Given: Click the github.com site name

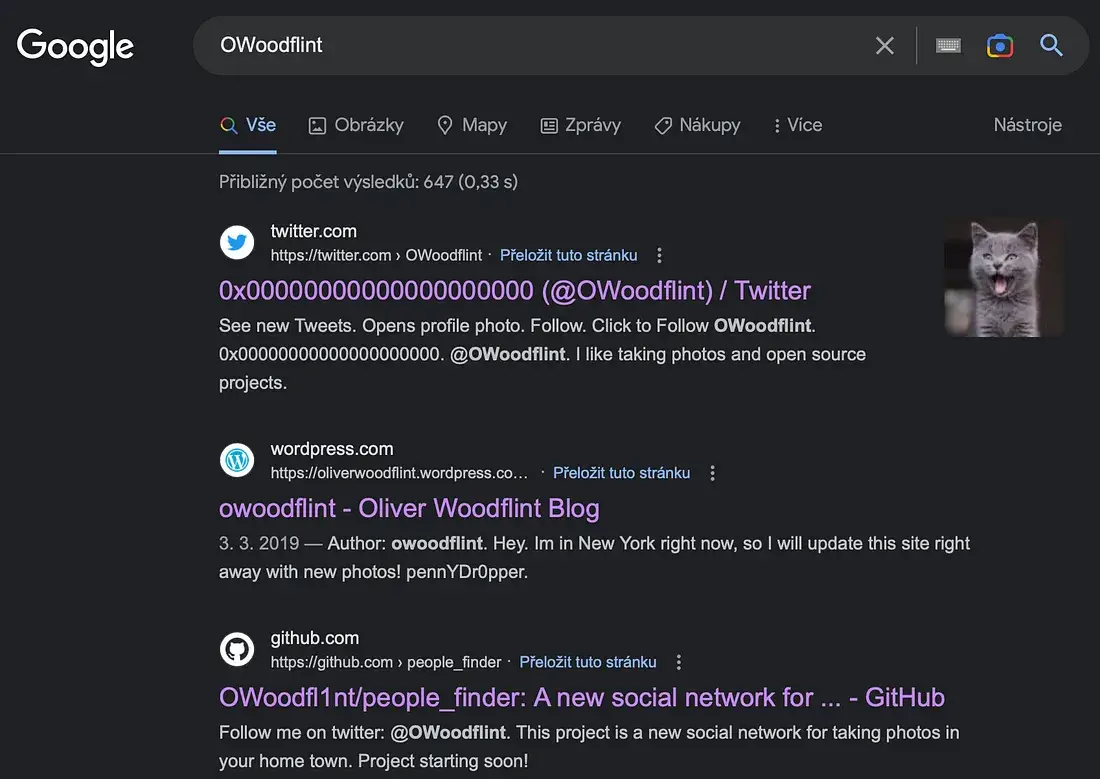Looking at the screenshot, I should coord(315,638).
